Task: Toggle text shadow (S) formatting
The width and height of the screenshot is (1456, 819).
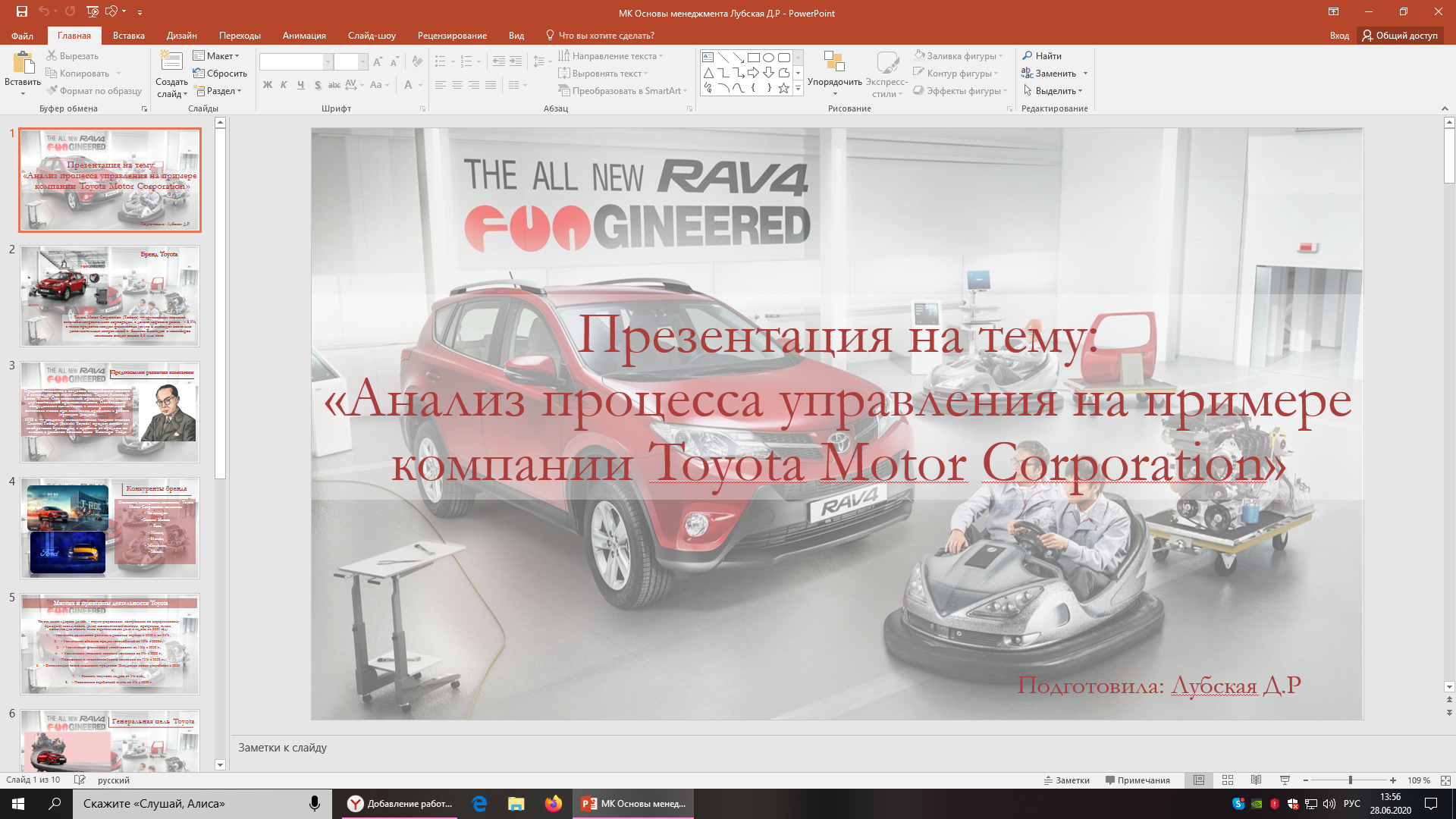Action: 317,85
